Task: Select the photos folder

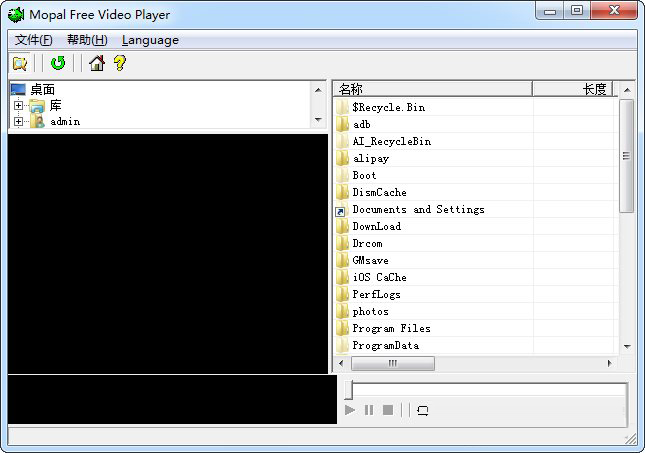Action: pos(370,311)
